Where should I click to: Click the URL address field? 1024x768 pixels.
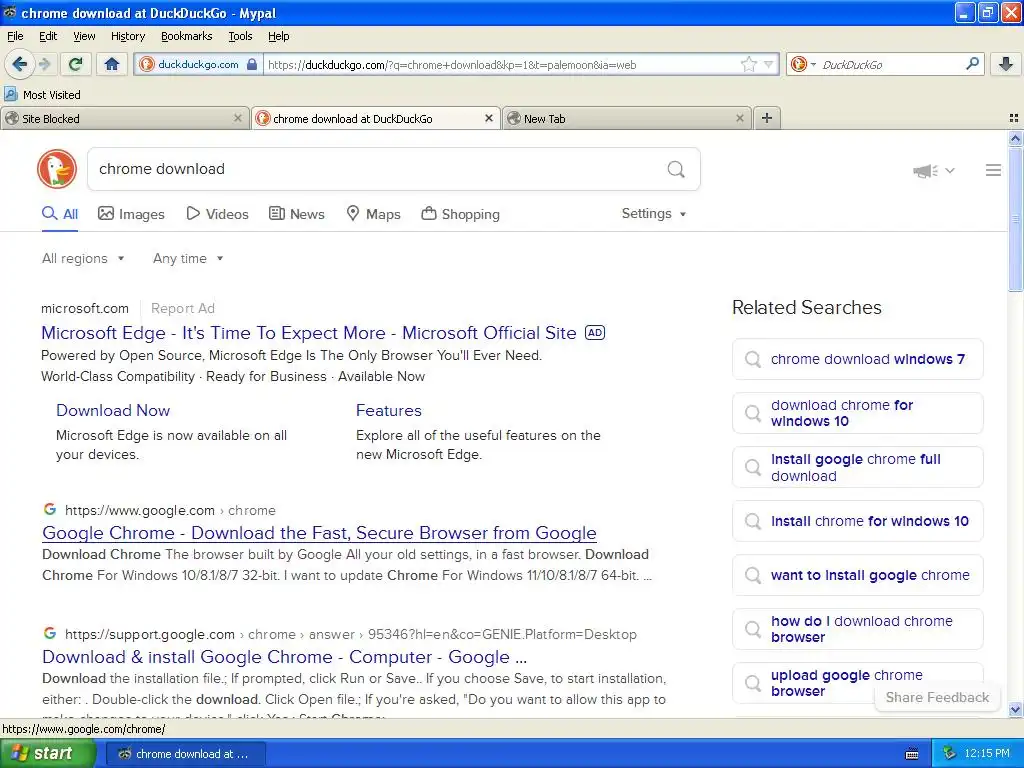coord(502,65)
